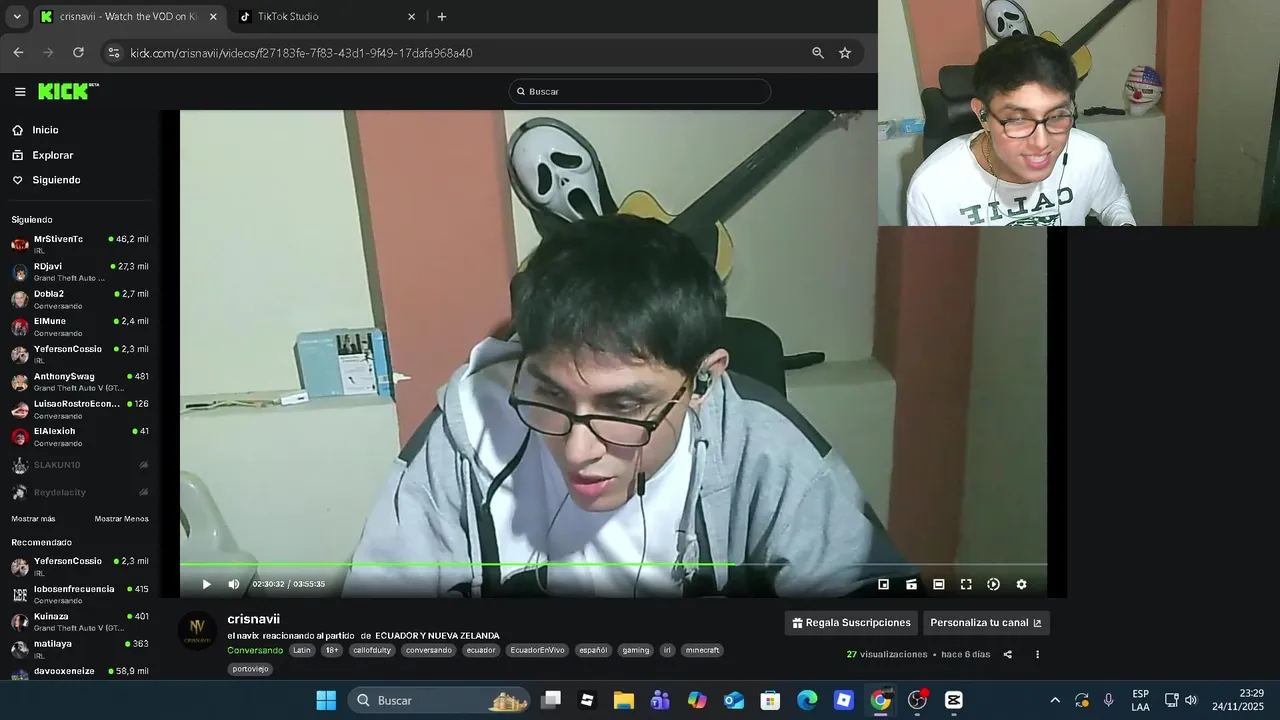Select the EcuadorEnVivo tag
The height and width of the screenshot is (720, 1280).
point(538,650)
